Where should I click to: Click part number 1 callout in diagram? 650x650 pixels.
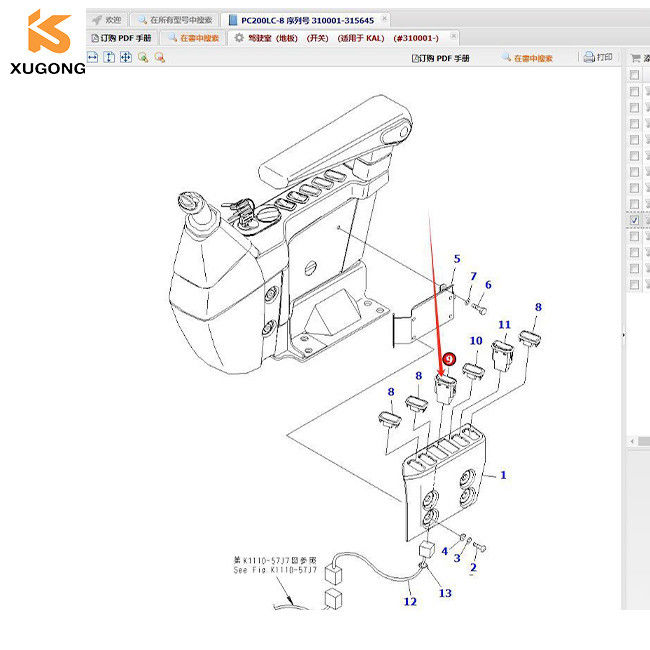pos(503,474)
